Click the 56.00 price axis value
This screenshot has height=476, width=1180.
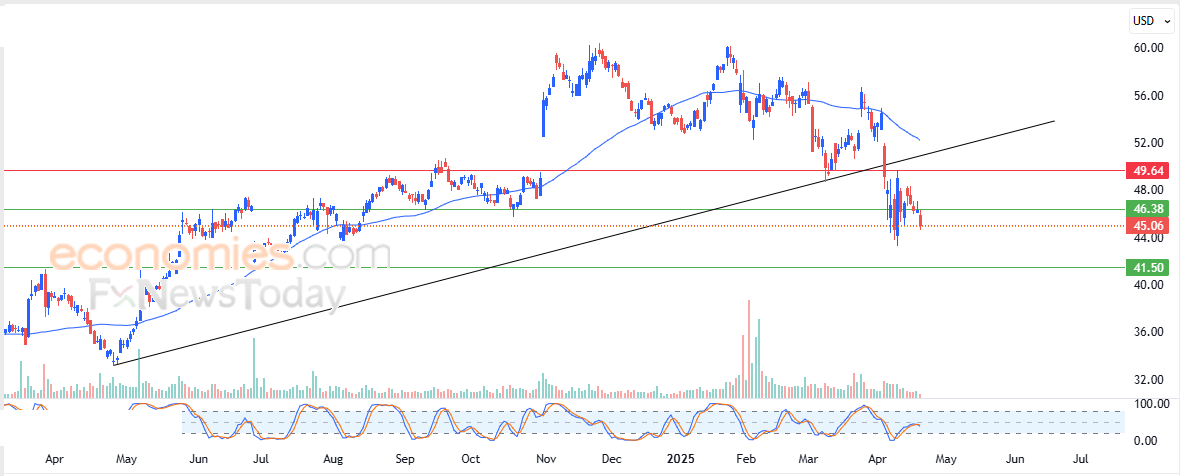coord(1148,96)
